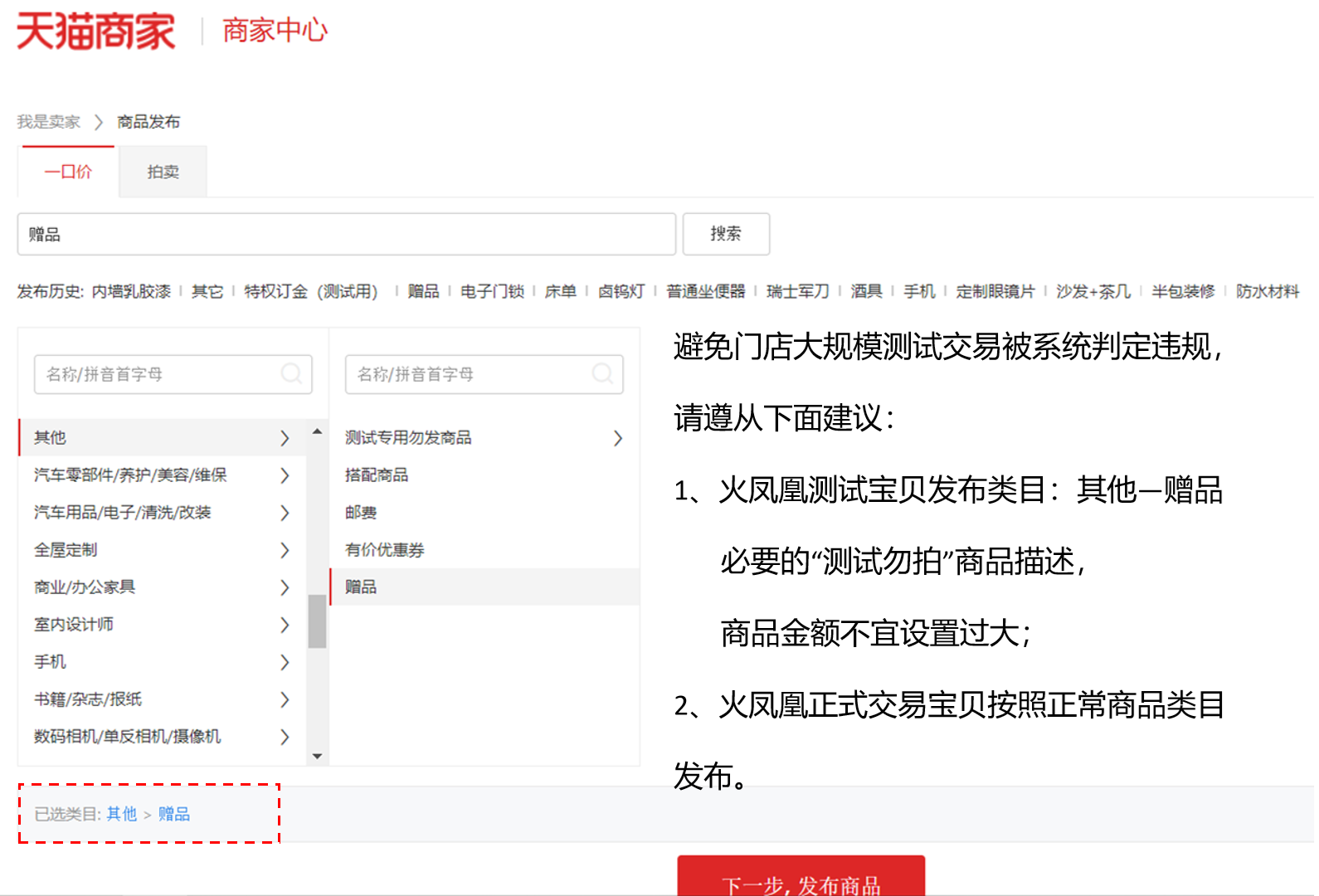Expand chevron of 汽车用品/电子/清洗/改装

pyautogui.click(x=285, y=513)
